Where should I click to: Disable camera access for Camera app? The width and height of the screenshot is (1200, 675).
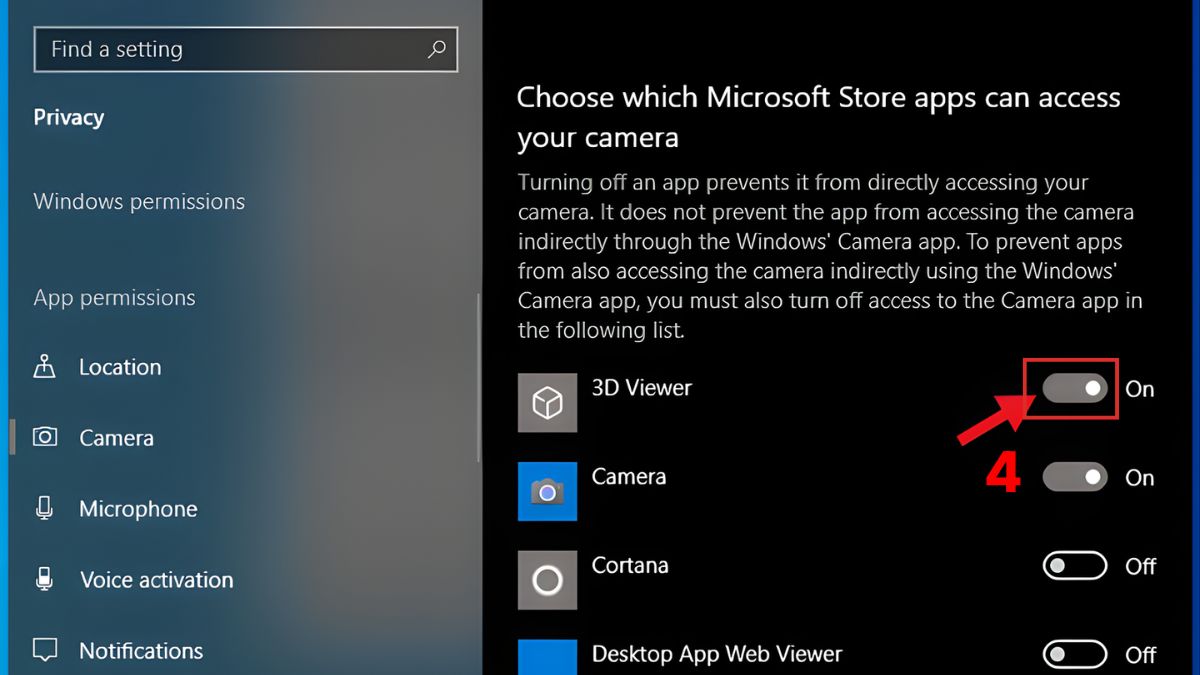(x=1075, y=477)
